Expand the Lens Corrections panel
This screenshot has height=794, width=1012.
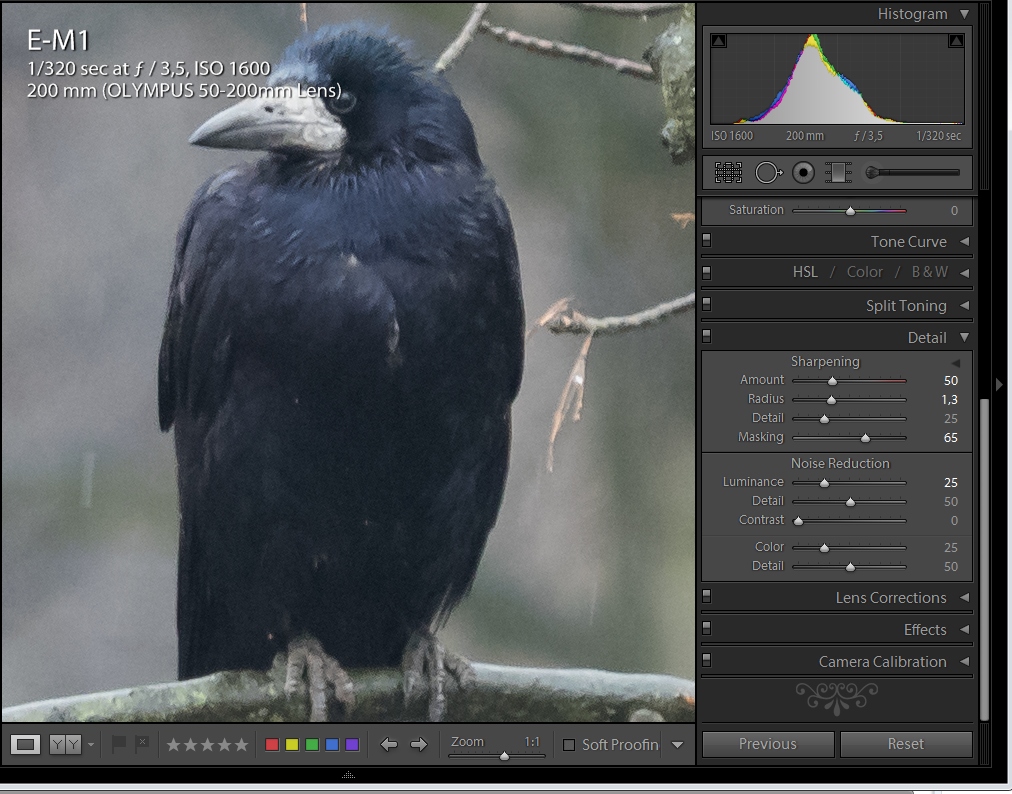964,597
